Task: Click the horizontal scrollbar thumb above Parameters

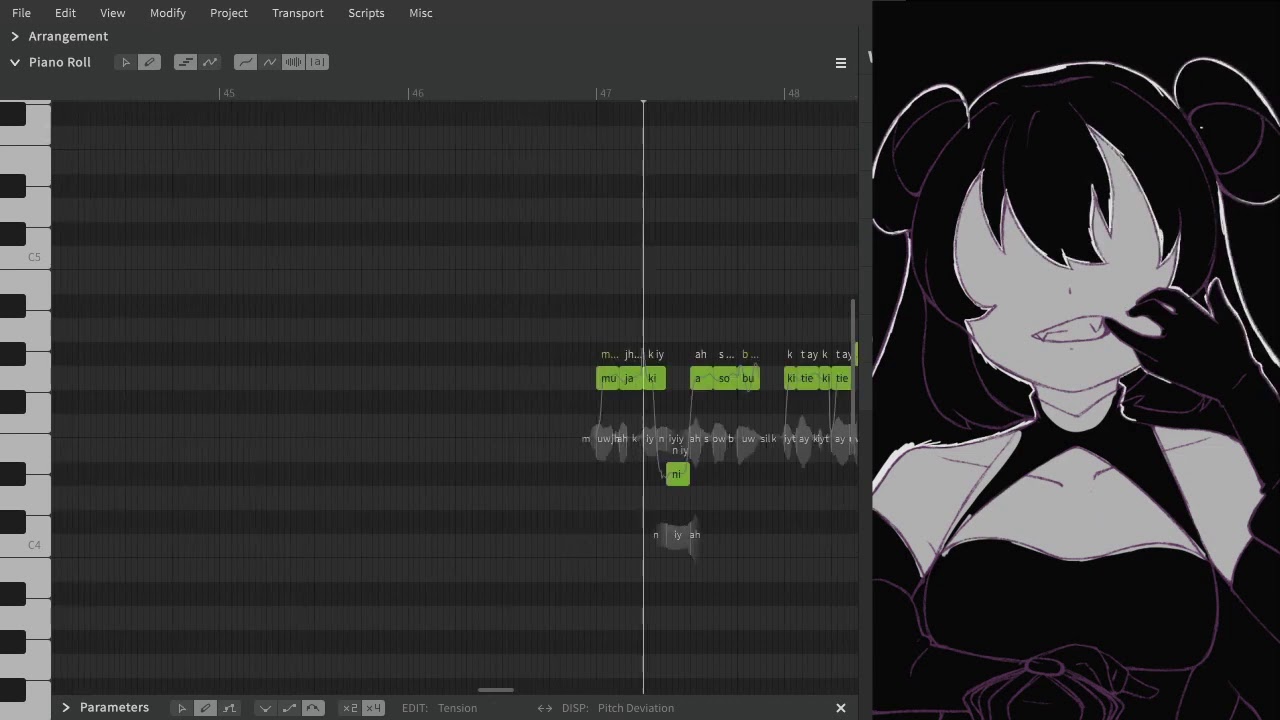Action: tap(496, 690)
